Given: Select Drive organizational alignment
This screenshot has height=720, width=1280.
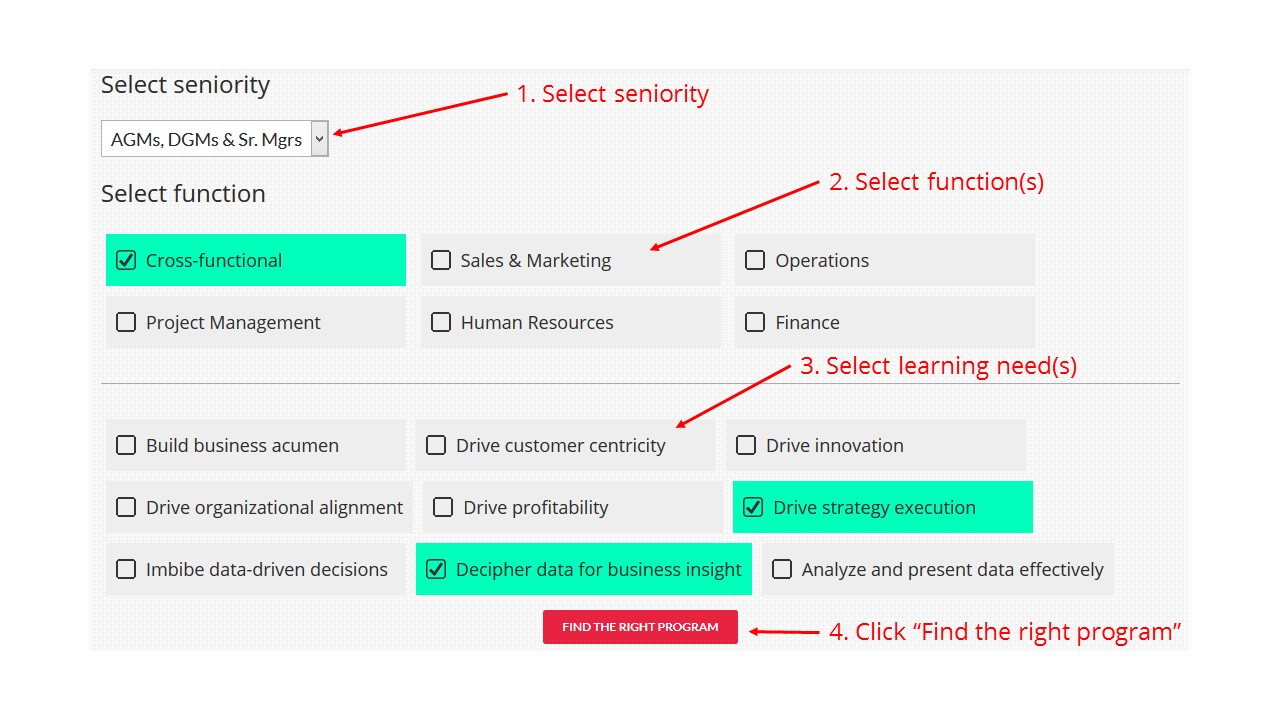Looking at the screenshot, I should (x=125, y=507).
